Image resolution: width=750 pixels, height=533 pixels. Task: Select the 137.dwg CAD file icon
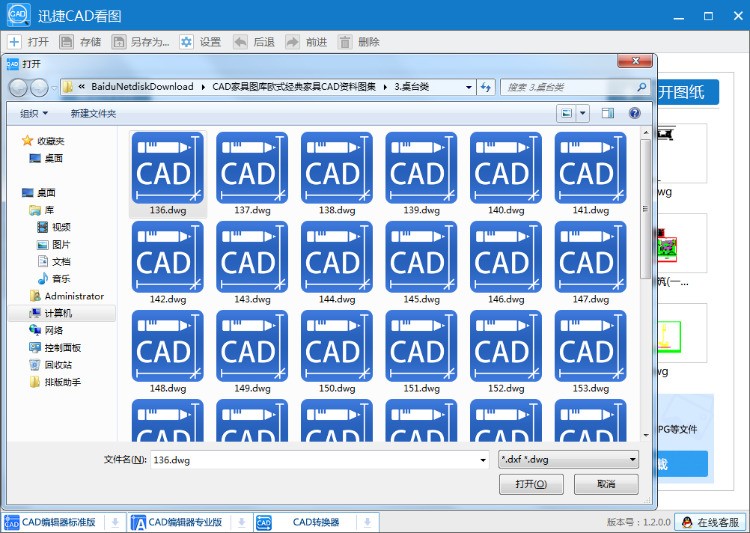coord(252,168)
